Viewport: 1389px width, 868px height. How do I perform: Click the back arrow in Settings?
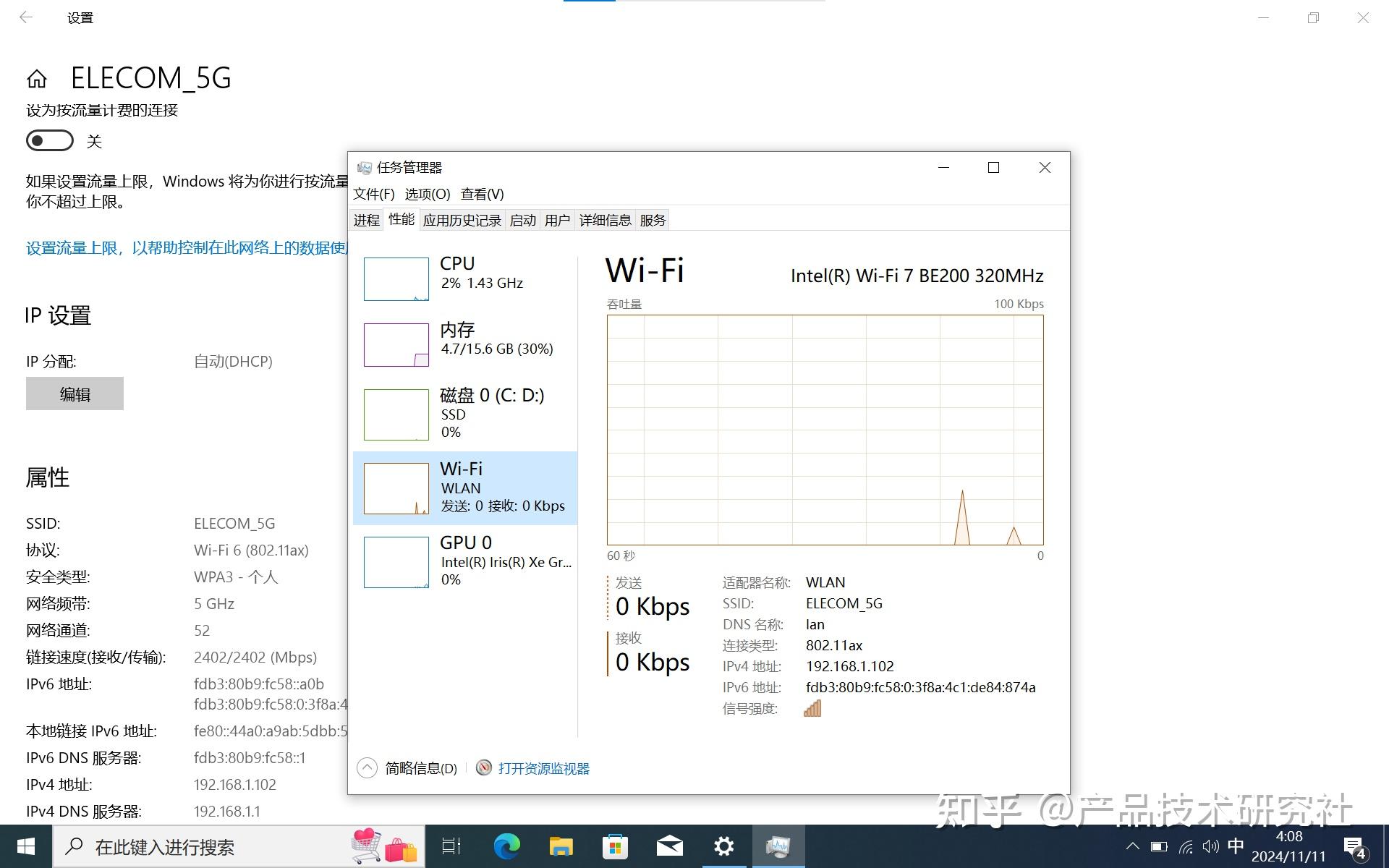click(x=26, y=17)
